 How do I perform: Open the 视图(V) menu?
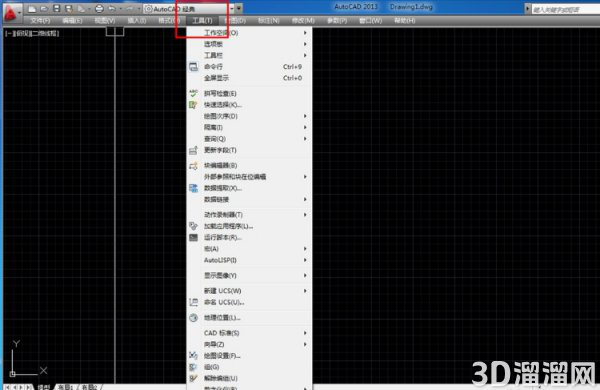pyautogui.click(x=105, y=20)
